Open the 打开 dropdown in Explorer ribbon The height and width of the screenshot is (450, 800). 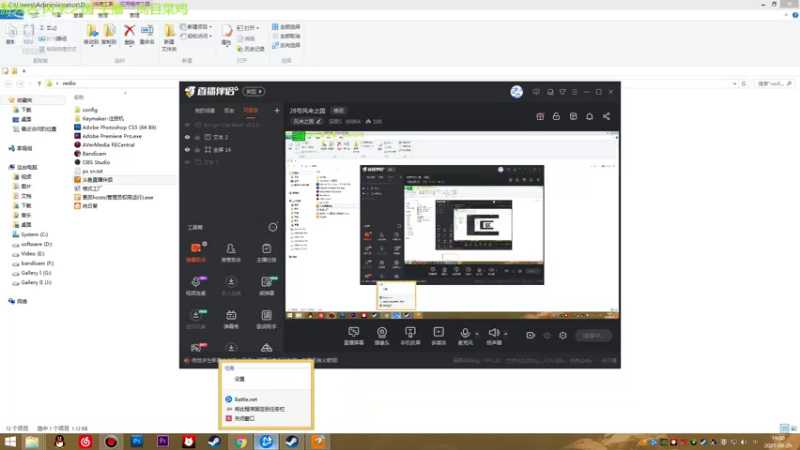point(248,28)
